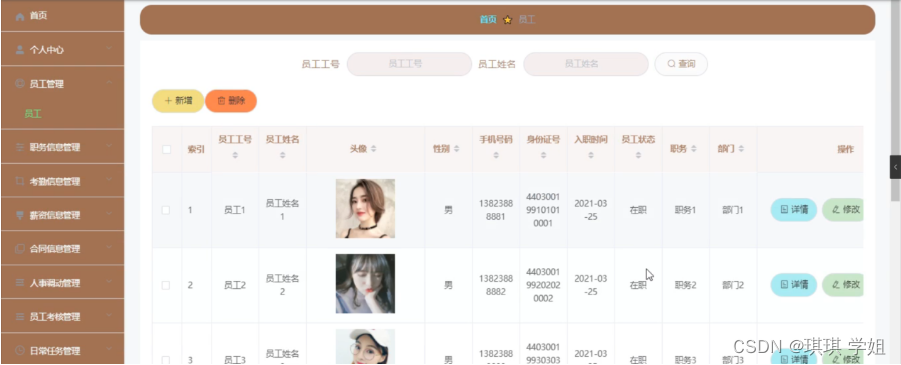Viewport: 901px width, 365px height.
Task: Click the icon beside 职务信息管理
Action: (20, 147)
